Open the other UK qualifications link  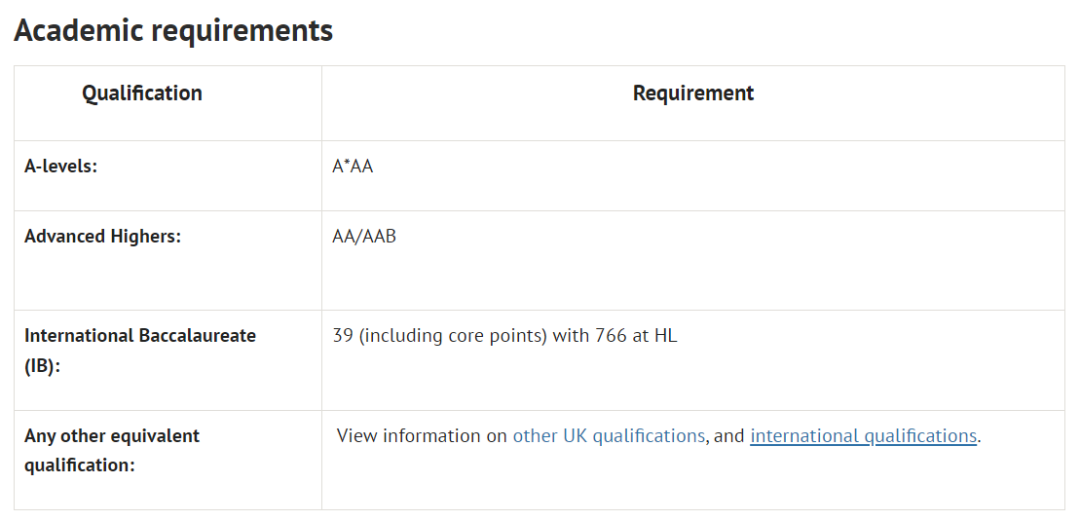(x=608, y=436)
